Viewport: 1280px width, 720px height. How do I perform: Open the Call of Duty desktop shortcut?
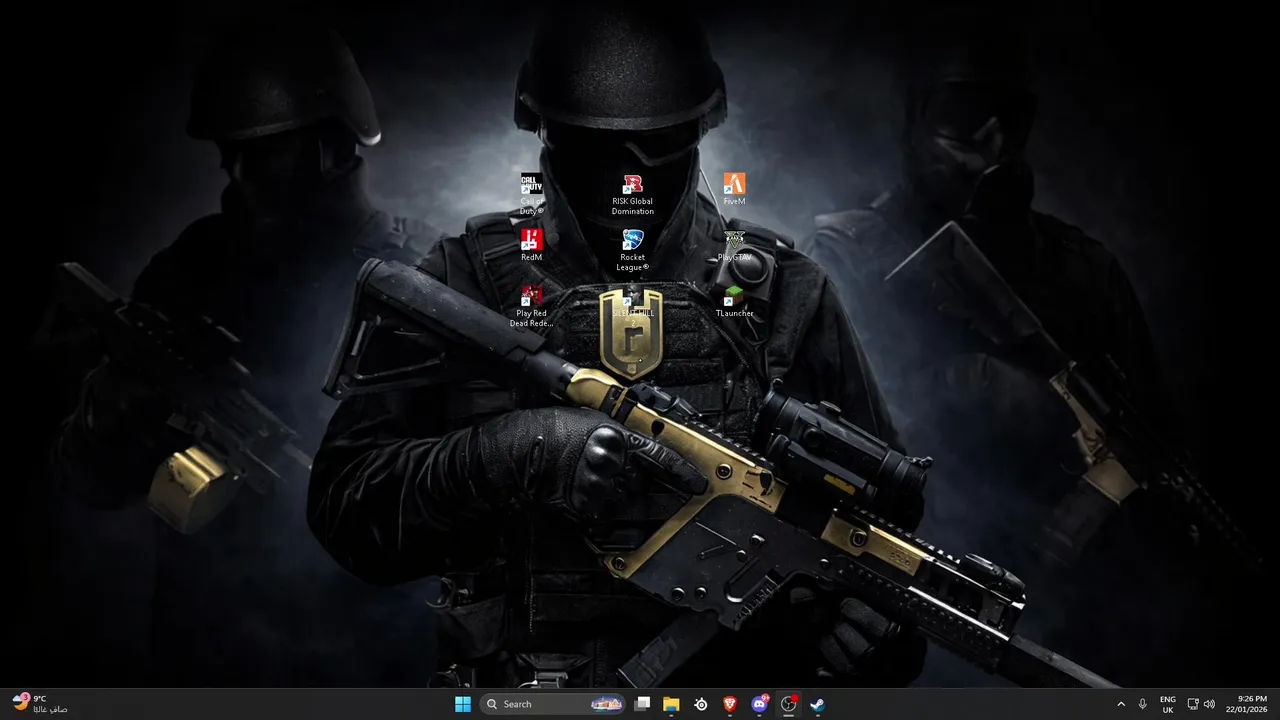coord(531,194)
